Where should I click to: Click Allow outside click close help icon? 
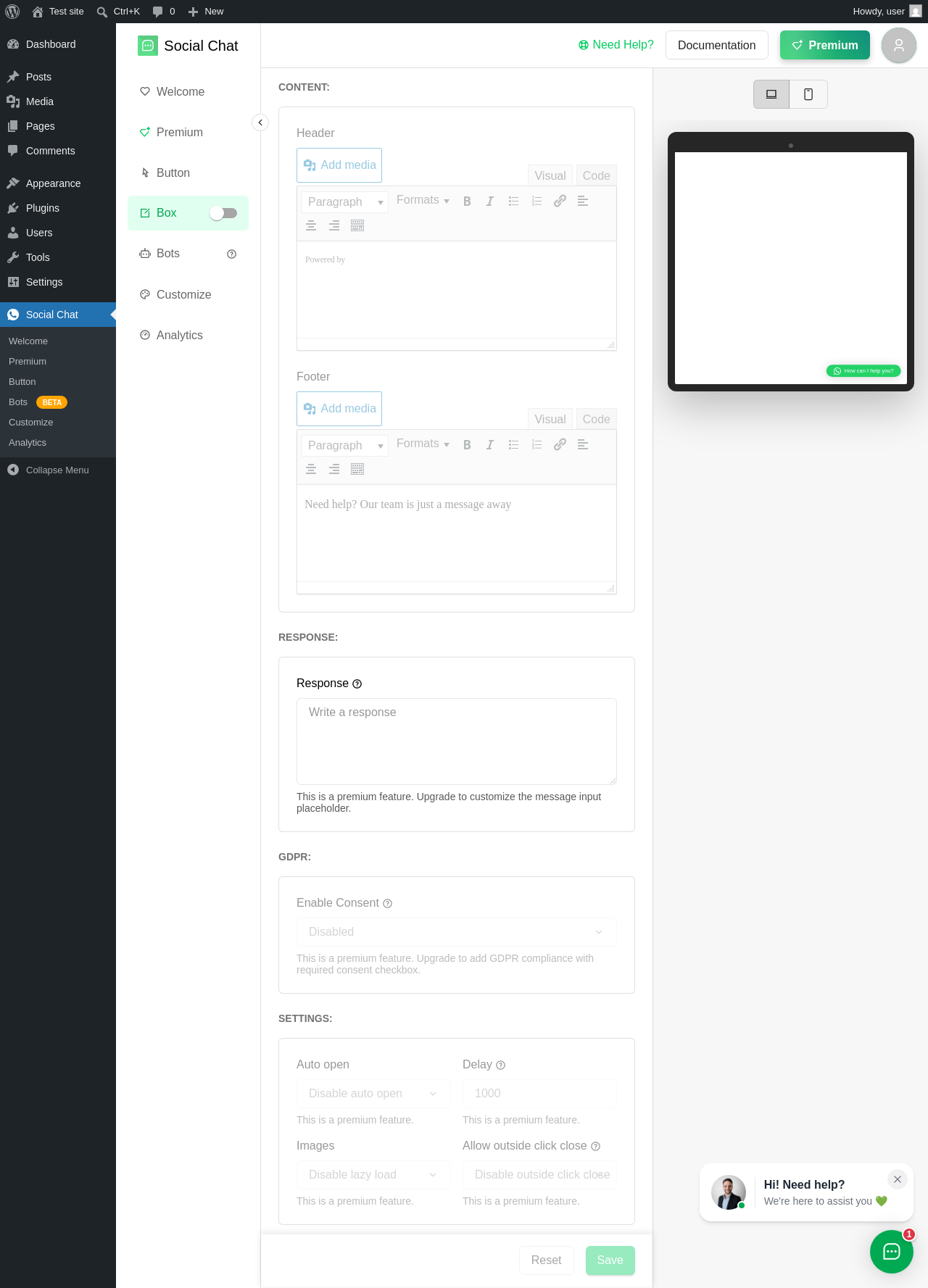pyautogui.click(x=595, y=1146)
